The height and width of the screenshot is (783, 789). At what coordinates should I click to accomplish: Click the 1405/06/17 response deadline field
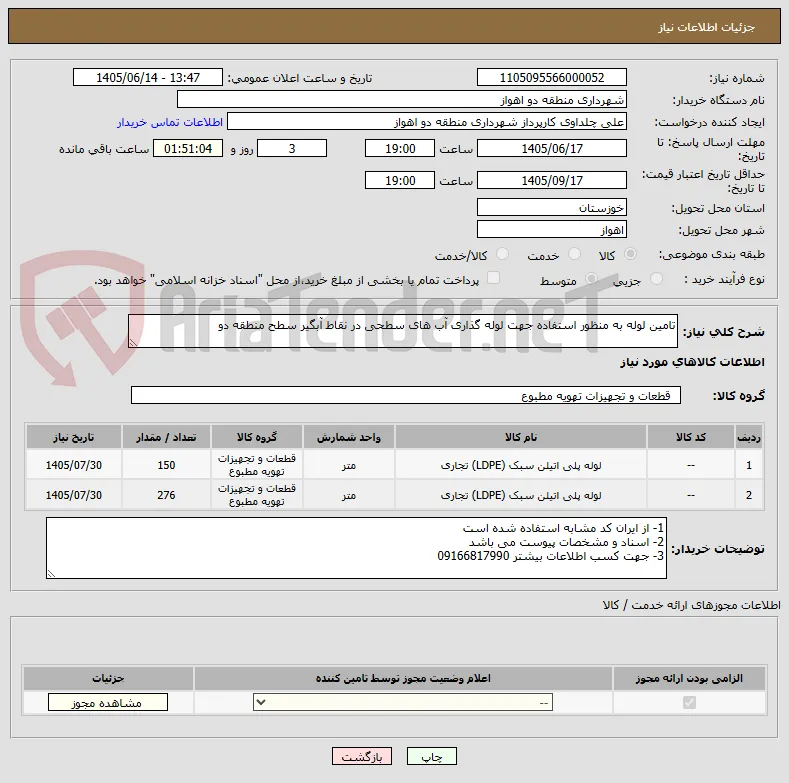click(551, 148)
